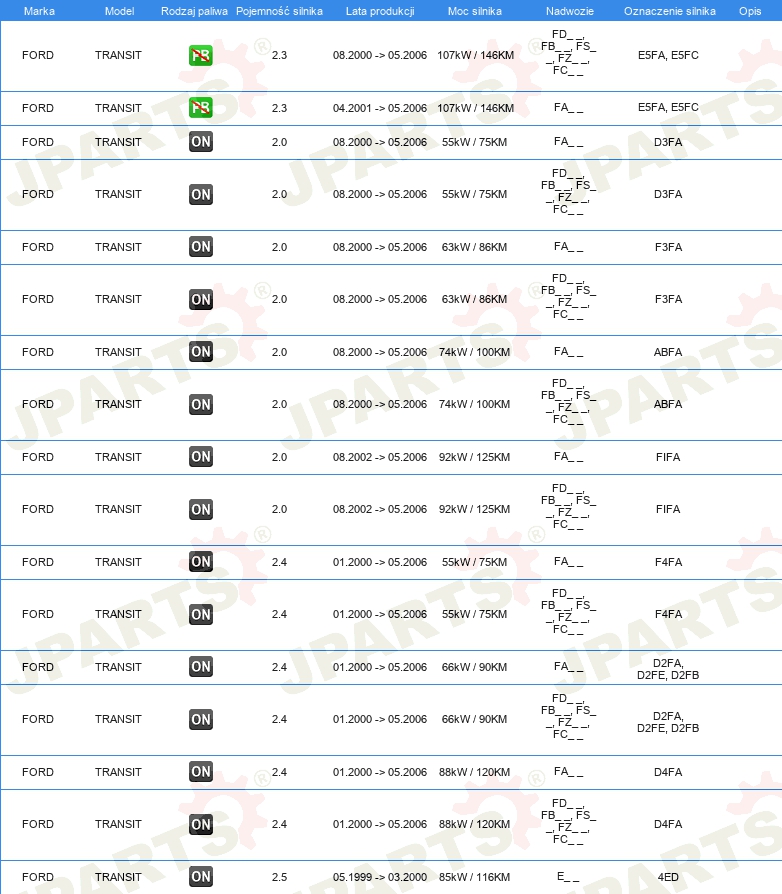The width and height of the screenshot is (782, 894).
Task: Click the ON diesel icon in the ABFA FD__ row
Action: (201, 404)
